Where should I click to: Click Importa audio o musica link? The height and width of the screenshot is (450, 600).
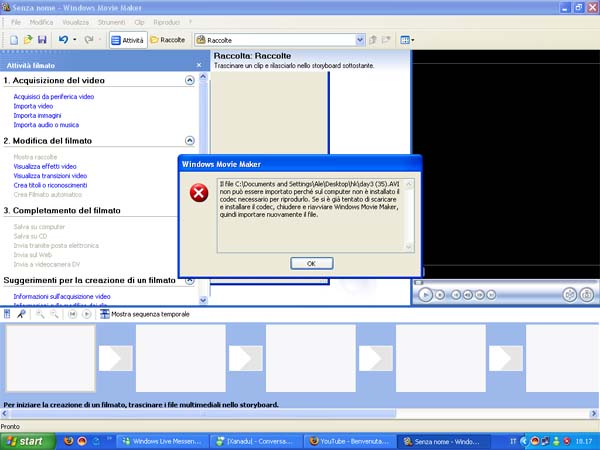46,125
